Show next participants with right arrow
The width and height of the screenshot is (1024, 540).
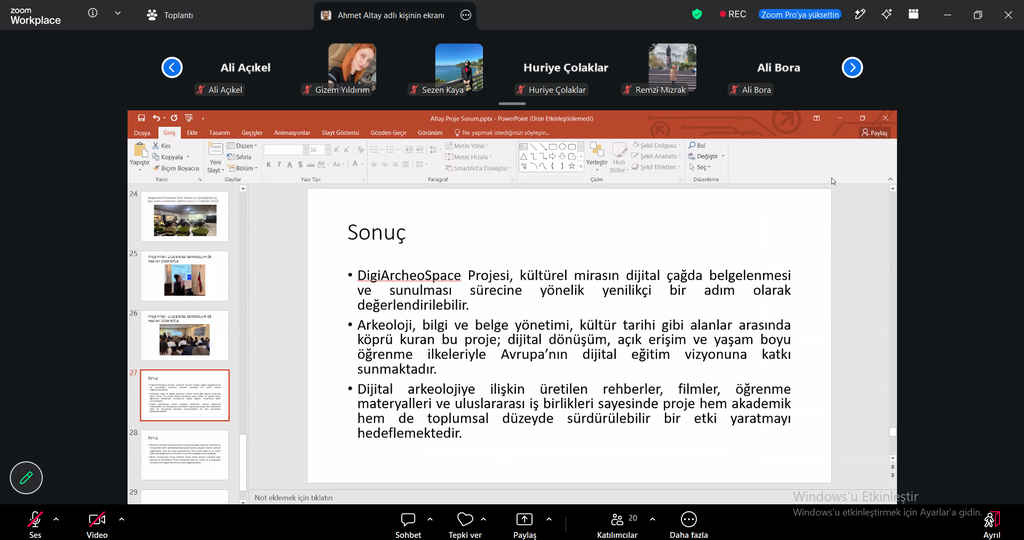click(852, 67)
